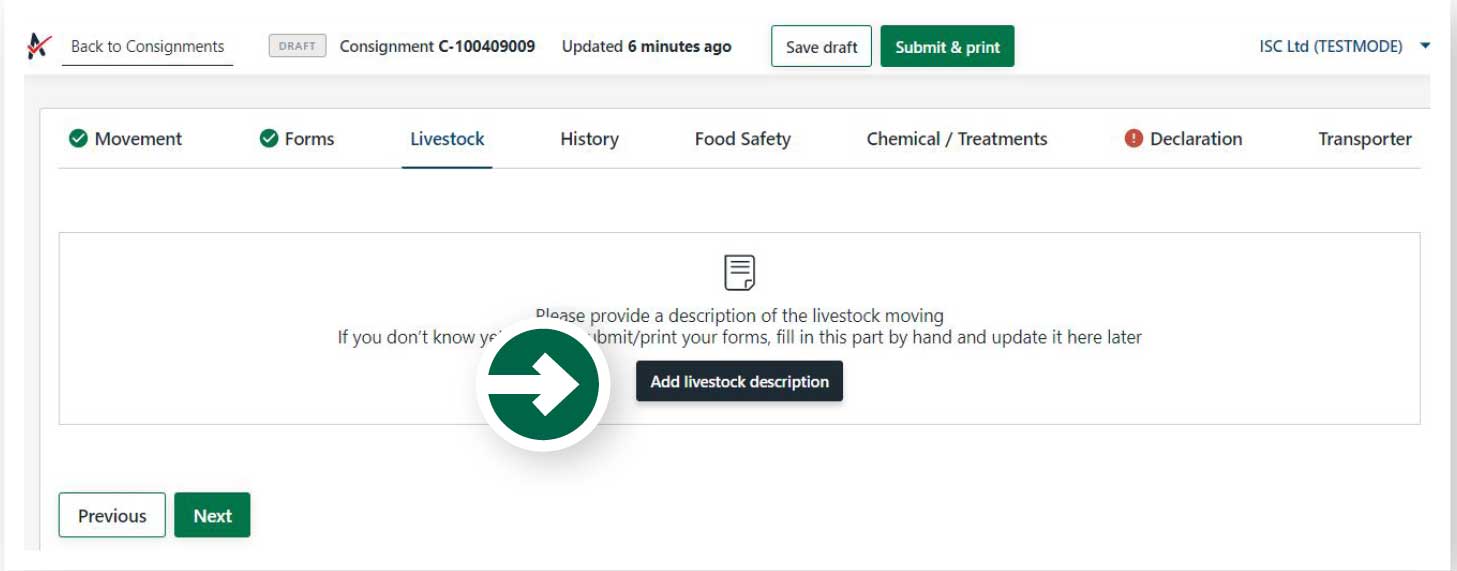The height and width of the screenshot is (571, 1457).
Task: Open the ISC Ltd (TESTMODE) account menu
Action: point(1331,46)
